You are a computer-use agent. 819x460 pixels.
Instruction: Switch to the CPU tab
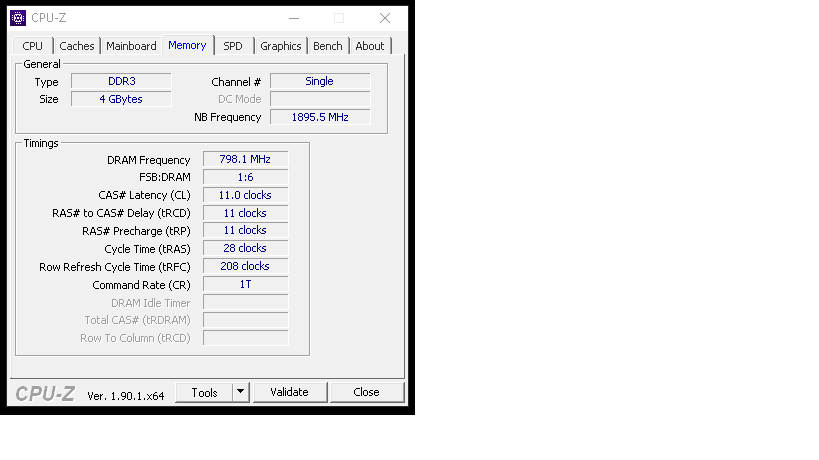point(32,46)
